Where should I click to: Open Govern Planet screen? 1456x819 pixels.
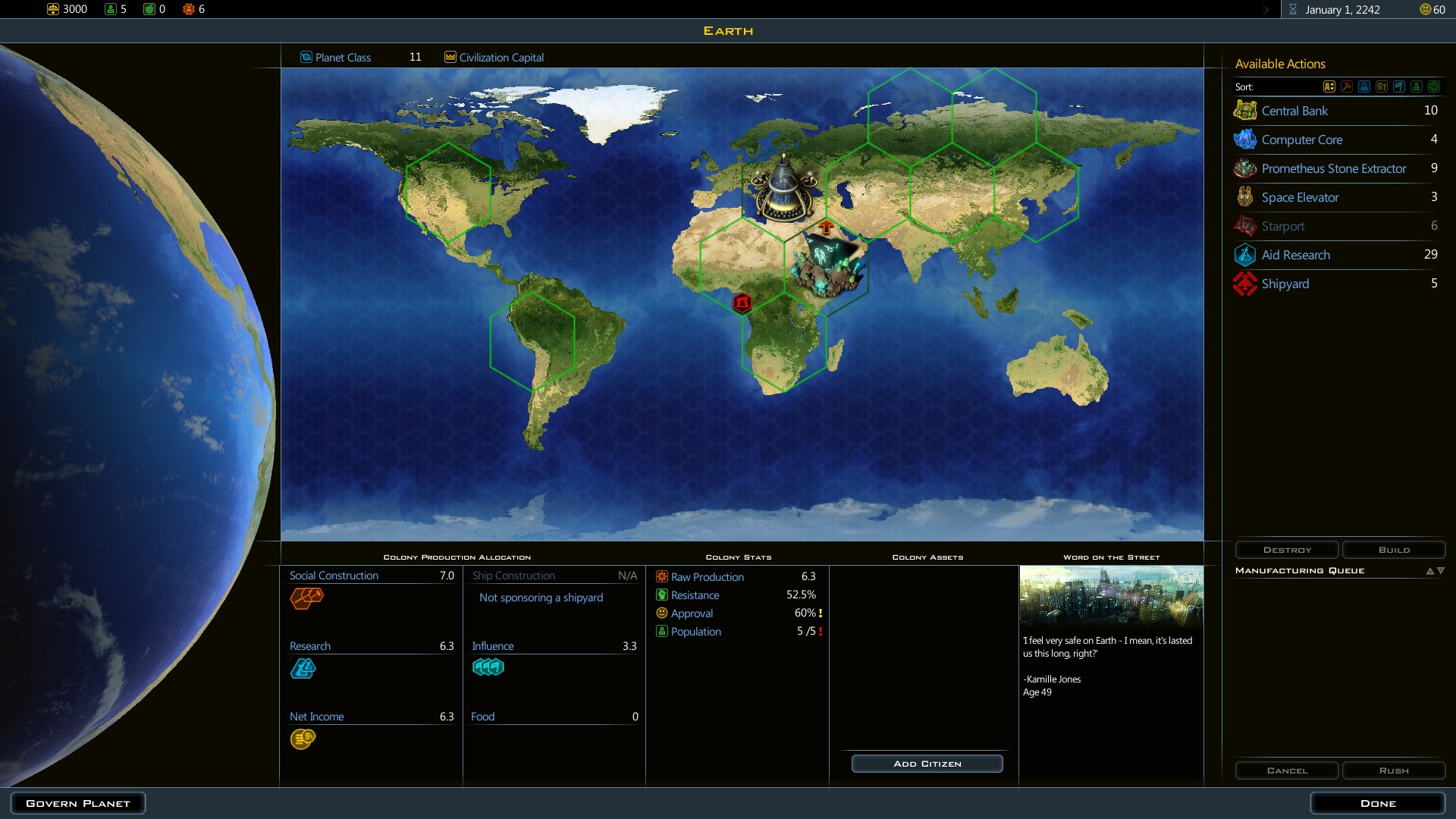click(x=78, y=803)
